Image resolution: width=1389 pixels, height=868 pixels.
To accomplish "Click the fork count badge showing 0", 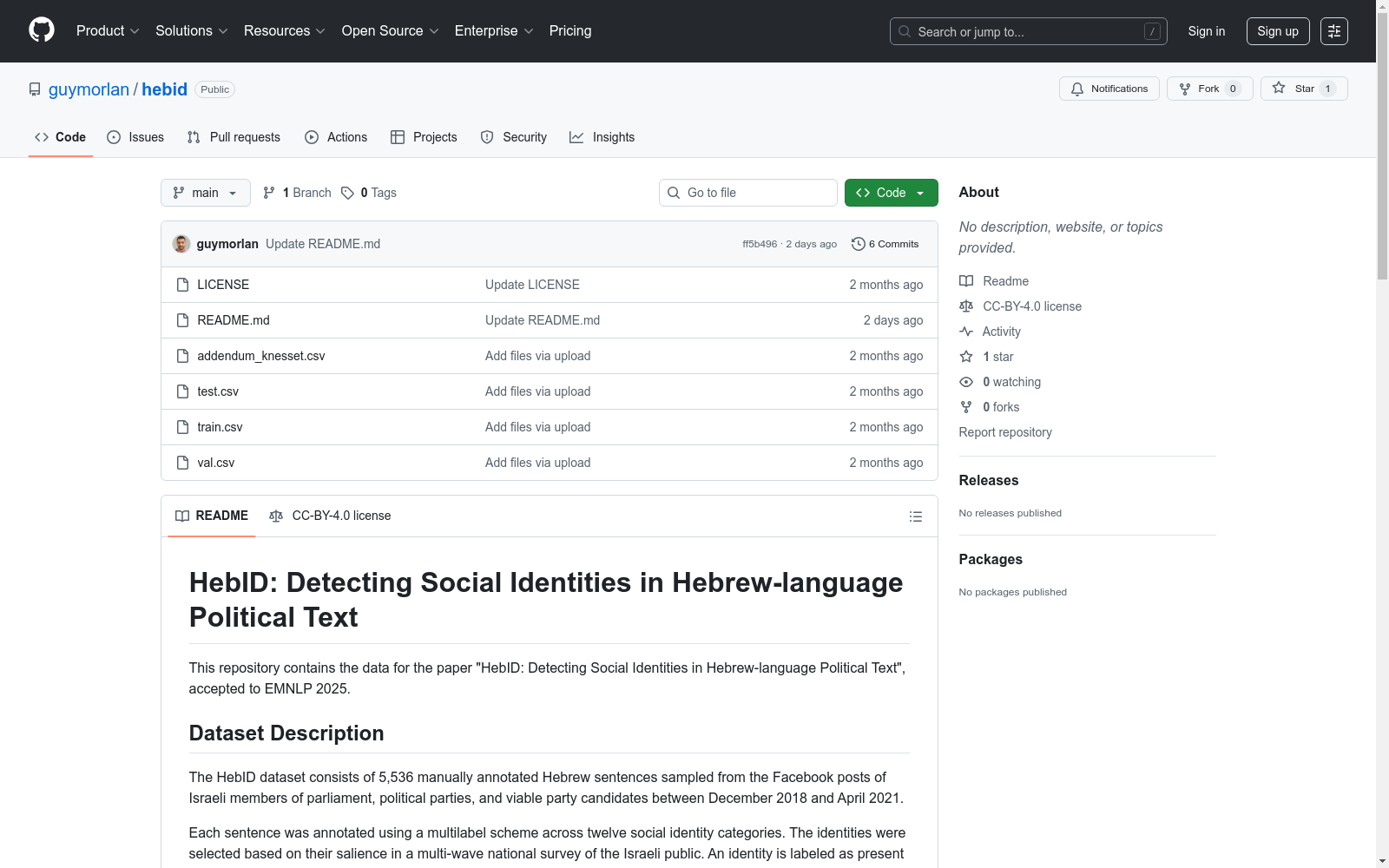I will tap(1233, 89).
